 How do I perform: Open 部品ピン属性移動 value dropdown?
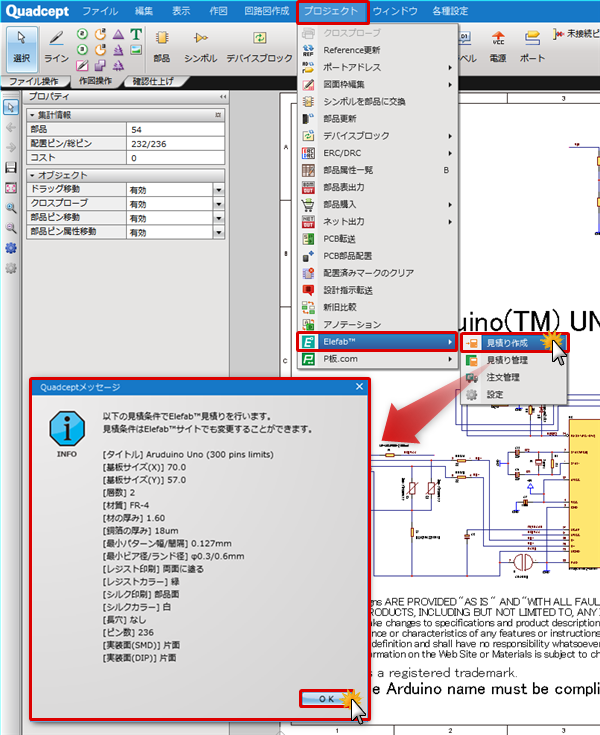218,232
